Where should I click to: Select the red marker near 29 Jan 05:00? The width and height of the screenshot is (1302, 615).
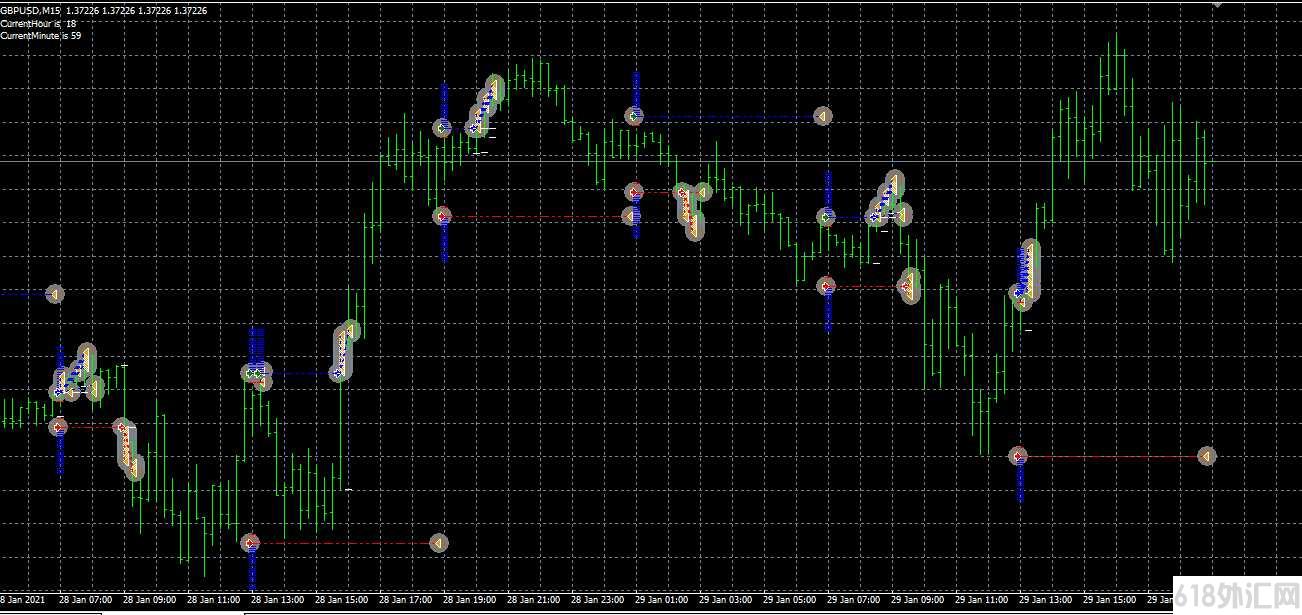pos(826,287)
